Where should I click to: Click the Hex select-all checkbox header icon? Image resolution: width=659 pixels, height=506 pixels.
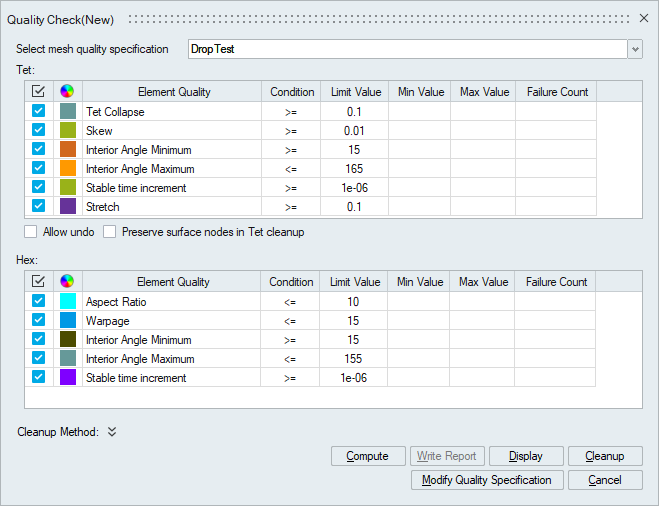39,282
